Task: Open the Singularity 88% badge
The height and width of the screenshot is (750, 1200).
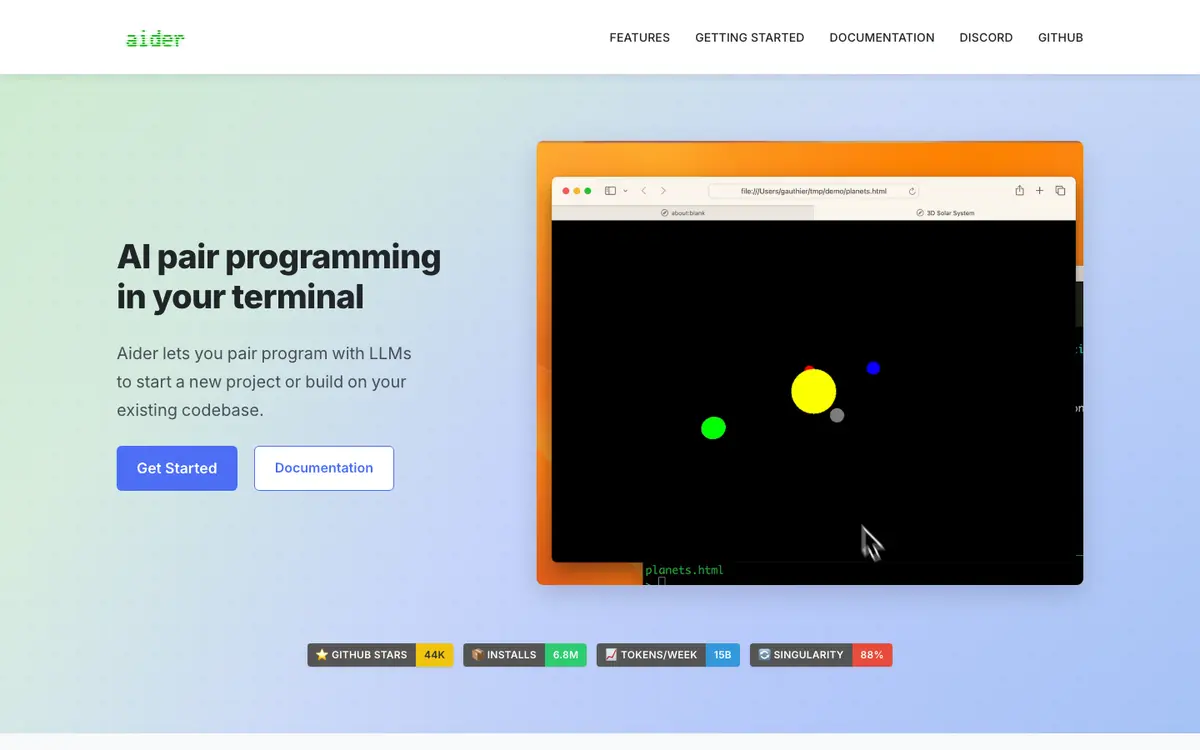Action: coord(821,655)
